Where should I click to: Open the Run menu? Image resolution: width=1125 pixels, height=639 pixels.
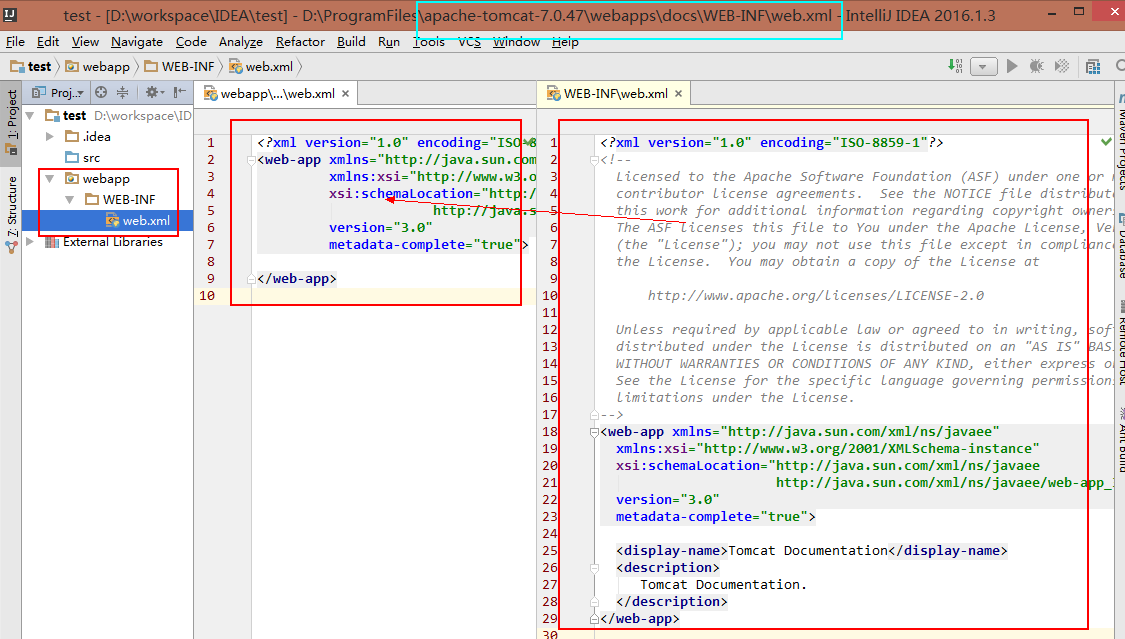coord(389,42)
